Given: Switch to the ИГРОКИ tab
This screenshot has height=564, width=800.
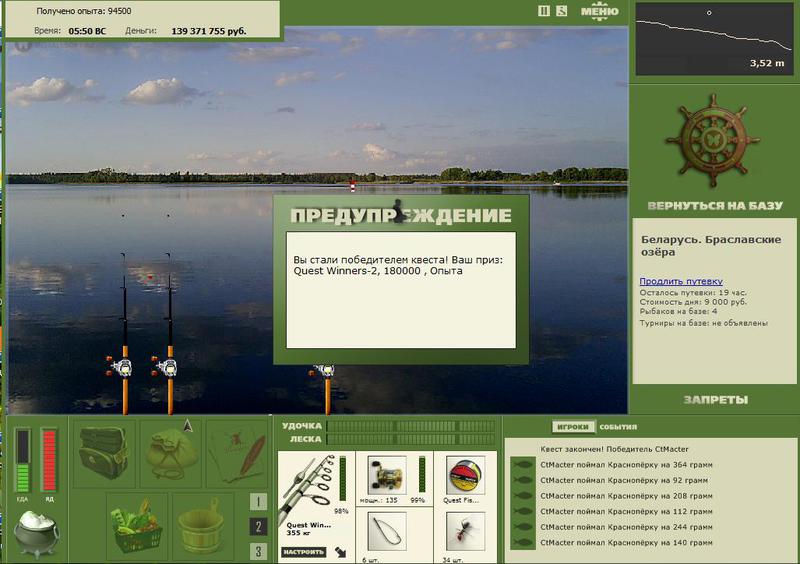Looking at the screenshot, I should pos(573,427).
